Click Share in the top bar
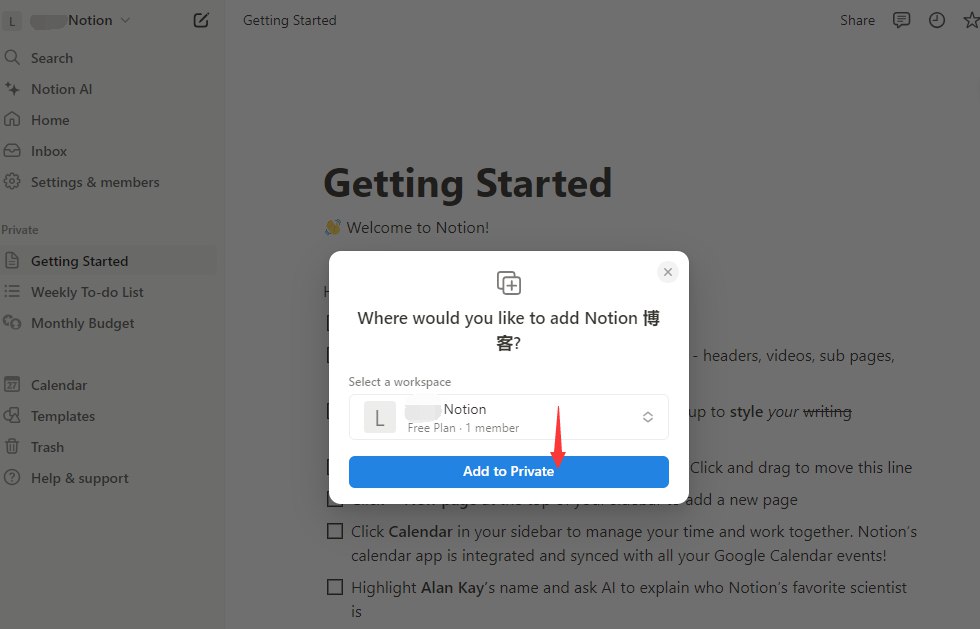Image resolution: width=980 pixels, height=629 pixels. (857, 21)
